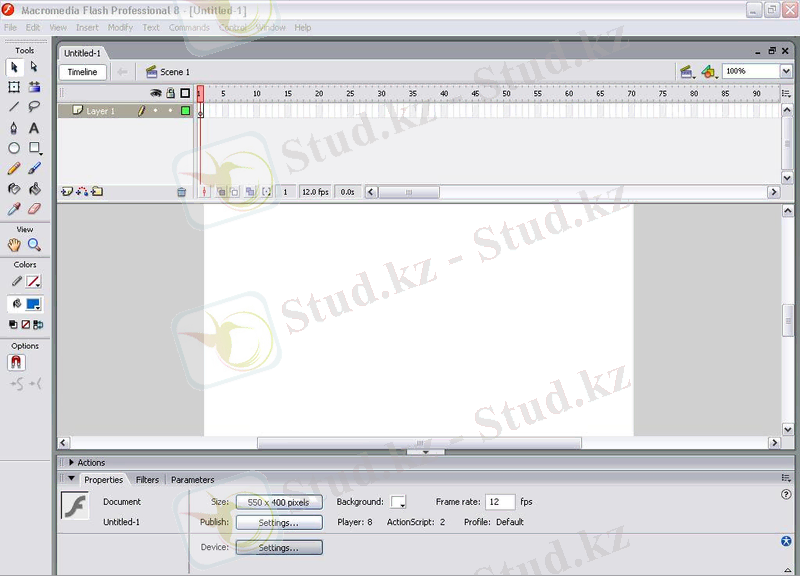Click Insert Layer Folder icon

[x=97, y=192]
